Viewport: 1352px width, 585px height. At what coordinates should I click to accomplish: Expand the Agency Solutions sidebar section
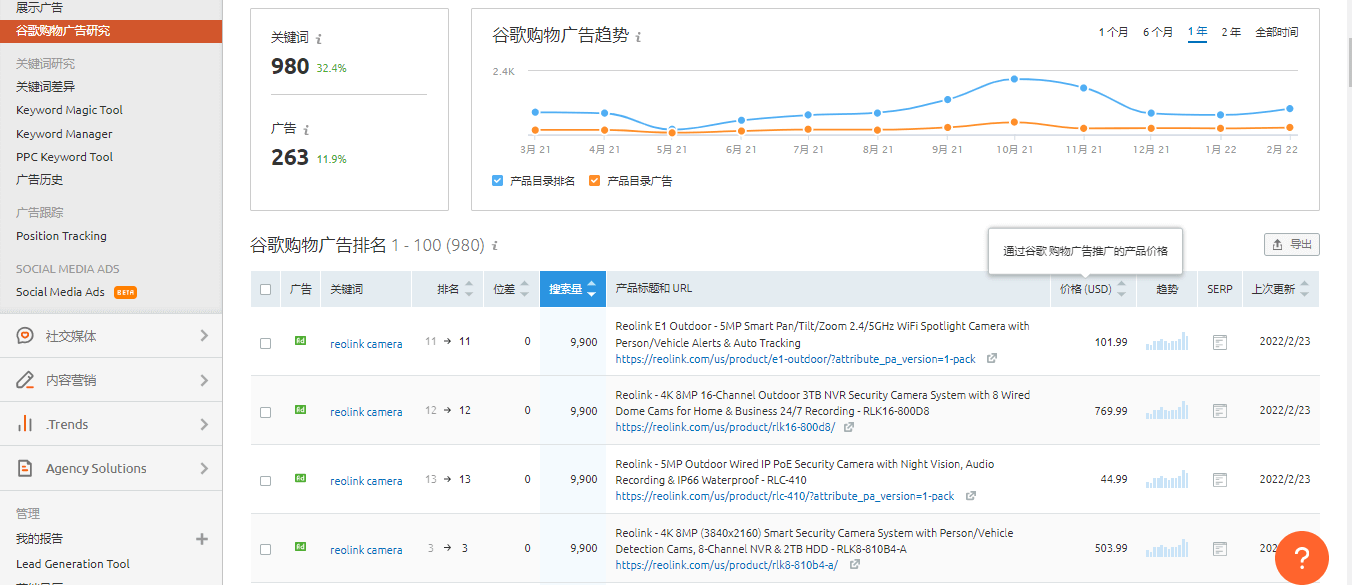tap(204, 468)
